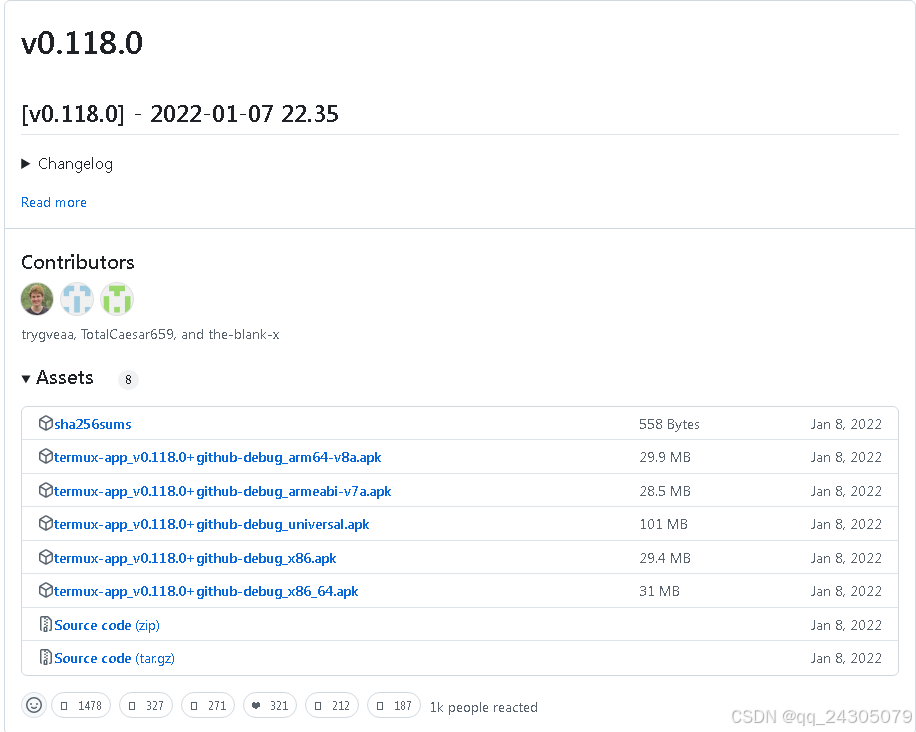This screenshot has width=916, height=732.
Task: Select the '31 MB' size value
Action: [x=660, y=592]
